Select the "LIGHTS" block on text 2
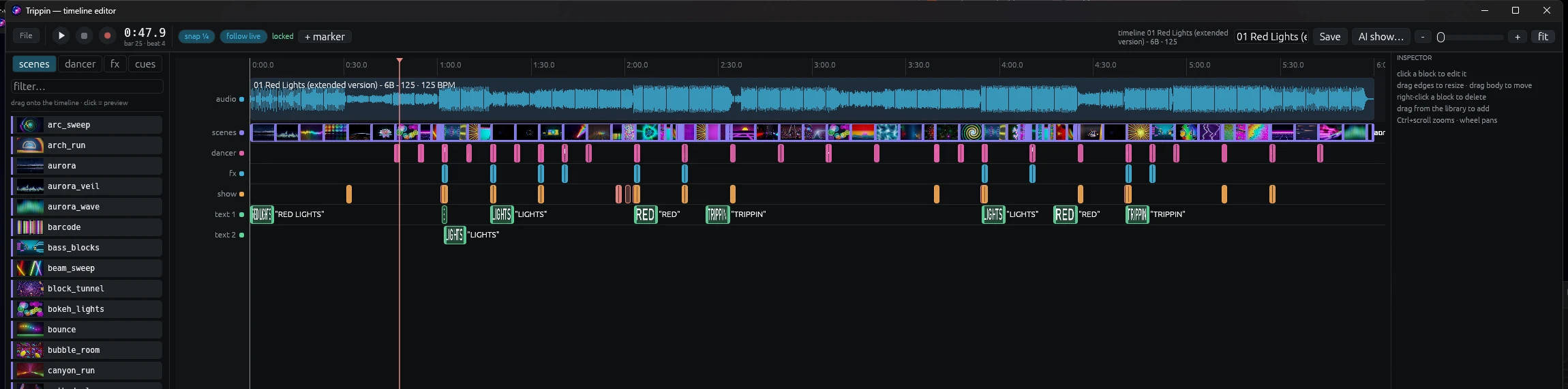1568x389 pixels. click(455, 235)
